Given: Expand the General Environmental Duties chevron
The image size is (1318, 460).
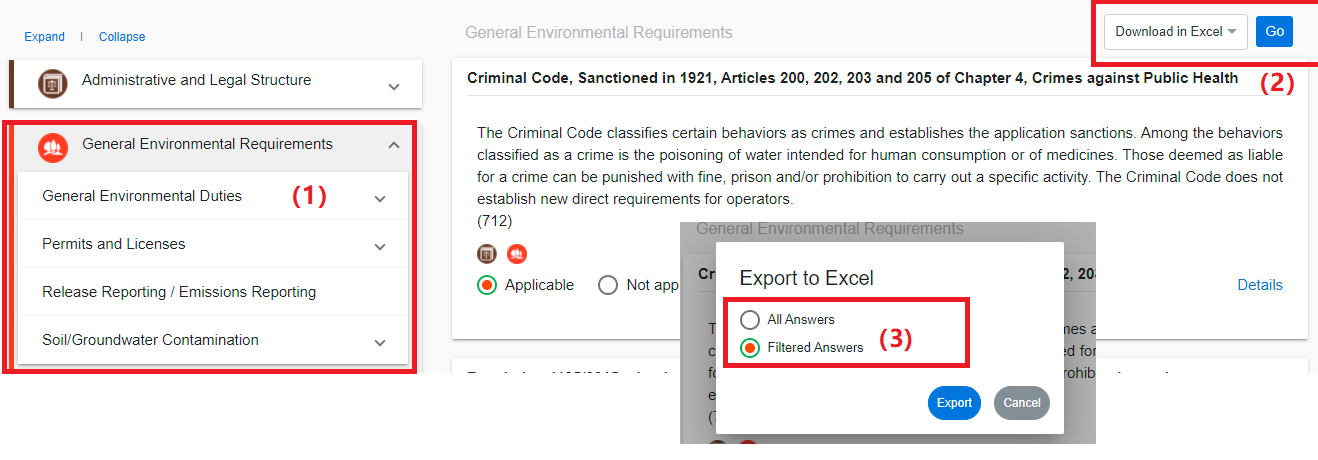Looking at the screenshot, I should tap(380, 199).
